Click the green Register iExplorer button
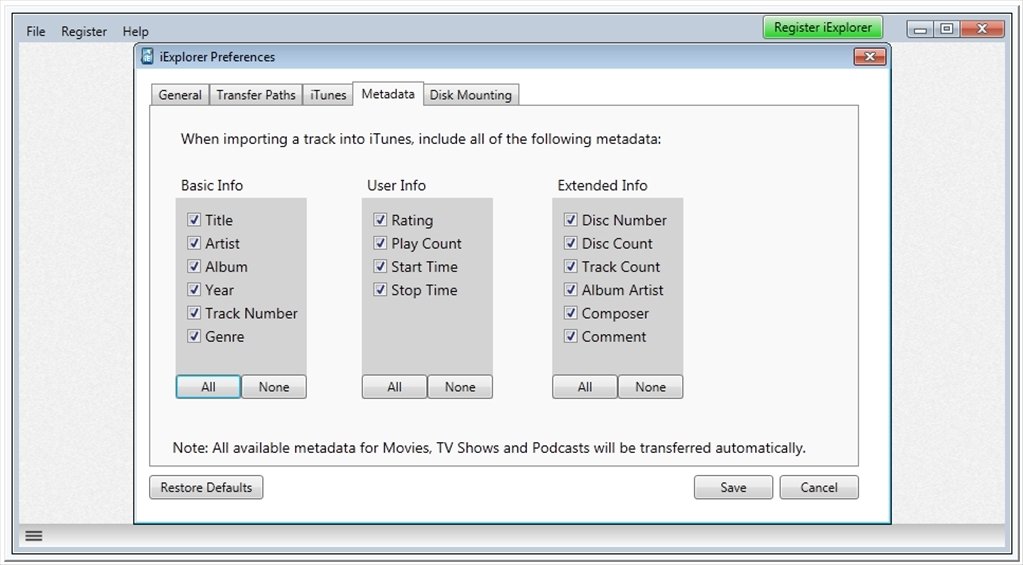The width and height of the screenshot is (1023, 565). click(x=823, y=27)
